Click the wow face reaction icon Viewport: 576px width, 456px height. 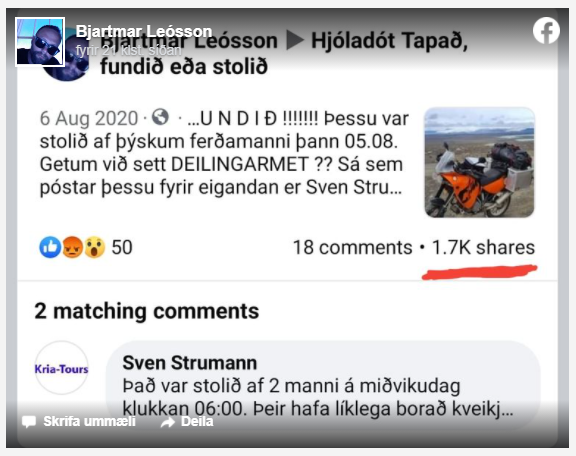pyautogui.click(x=94, y=247)
